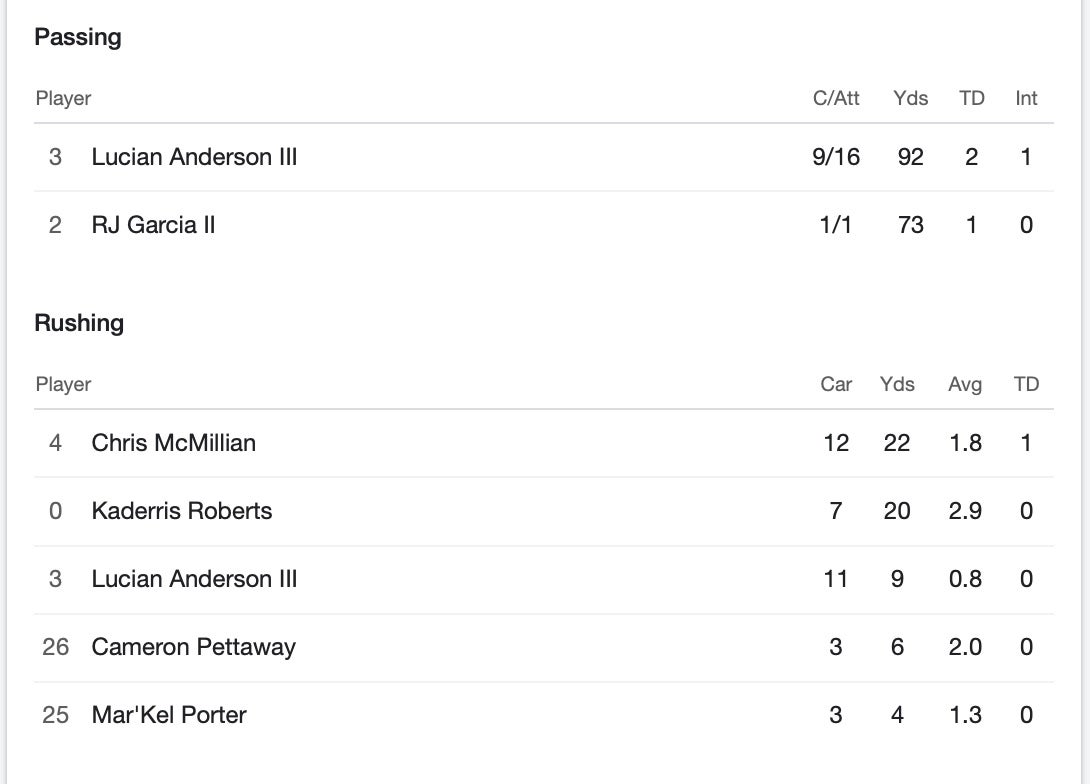The height and width of the screenshot is (784, 1090).
Task: Open Cameron Pettaway player entry
Action: [x=193, y=647]
